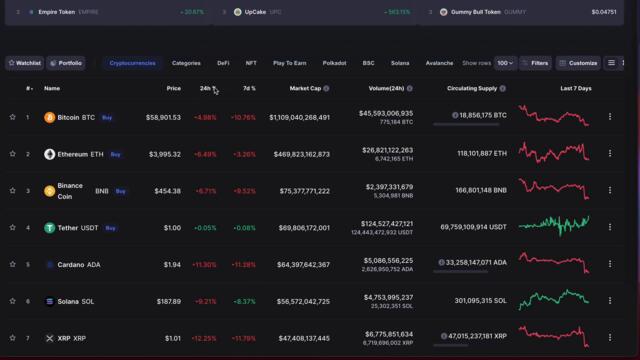Open Show rows 100 dropdown
Viewport: 640px width, 360px height.
tap(505, 63)
